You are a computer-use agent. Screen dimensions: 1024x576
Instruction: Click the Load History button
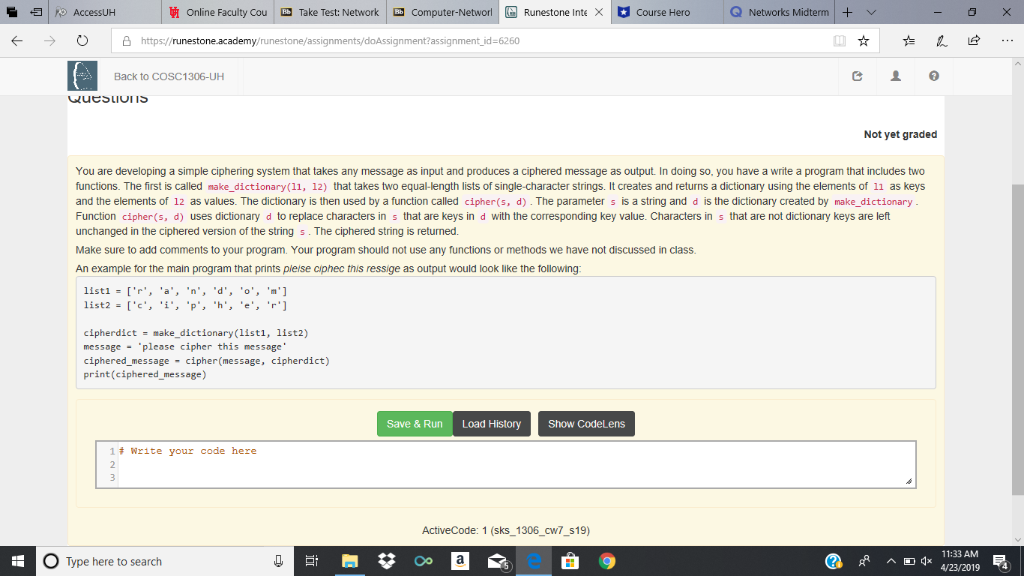pos(491,424)
